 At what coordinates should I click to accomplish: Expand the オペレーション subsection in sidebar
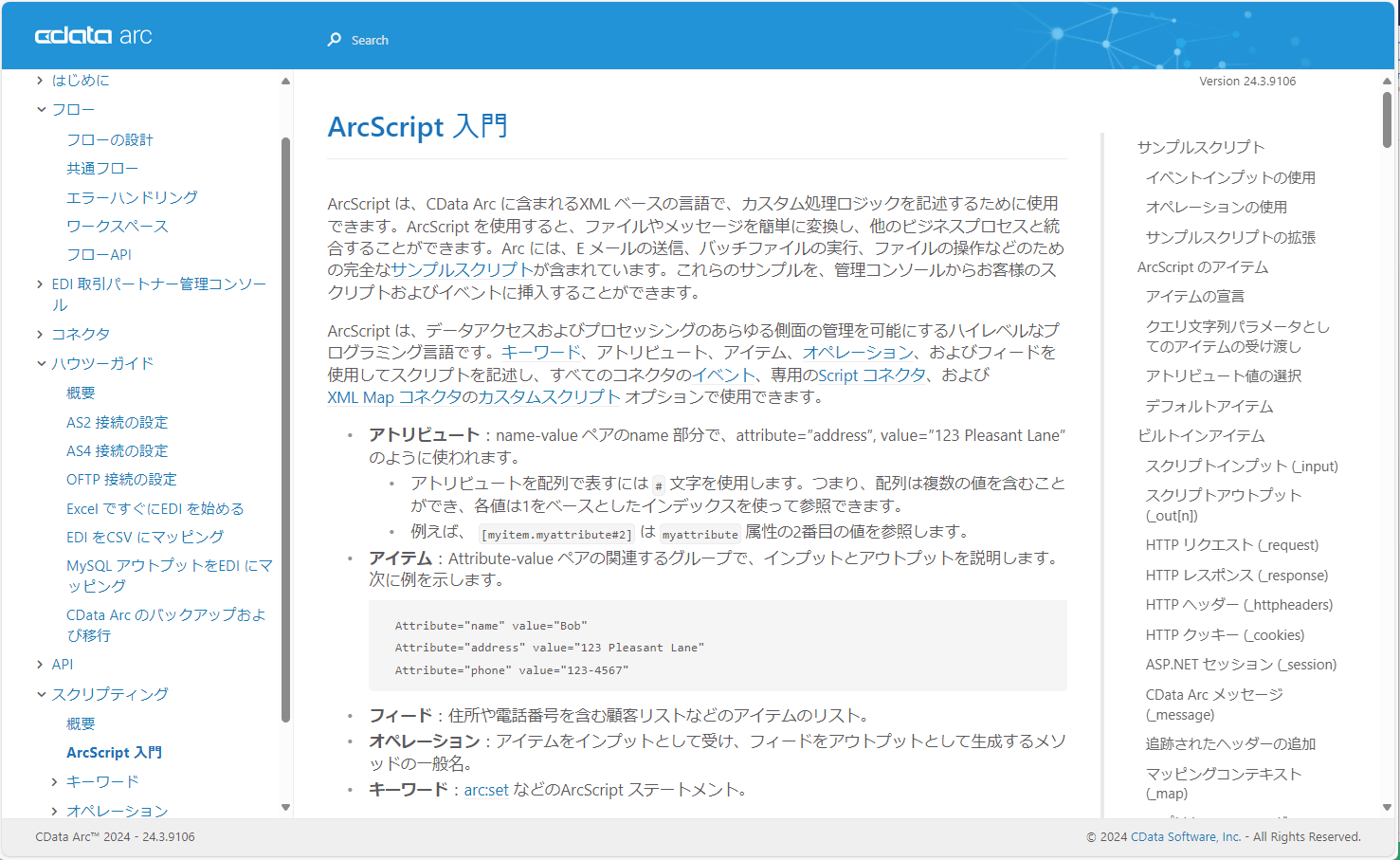(x=54, y=811)
